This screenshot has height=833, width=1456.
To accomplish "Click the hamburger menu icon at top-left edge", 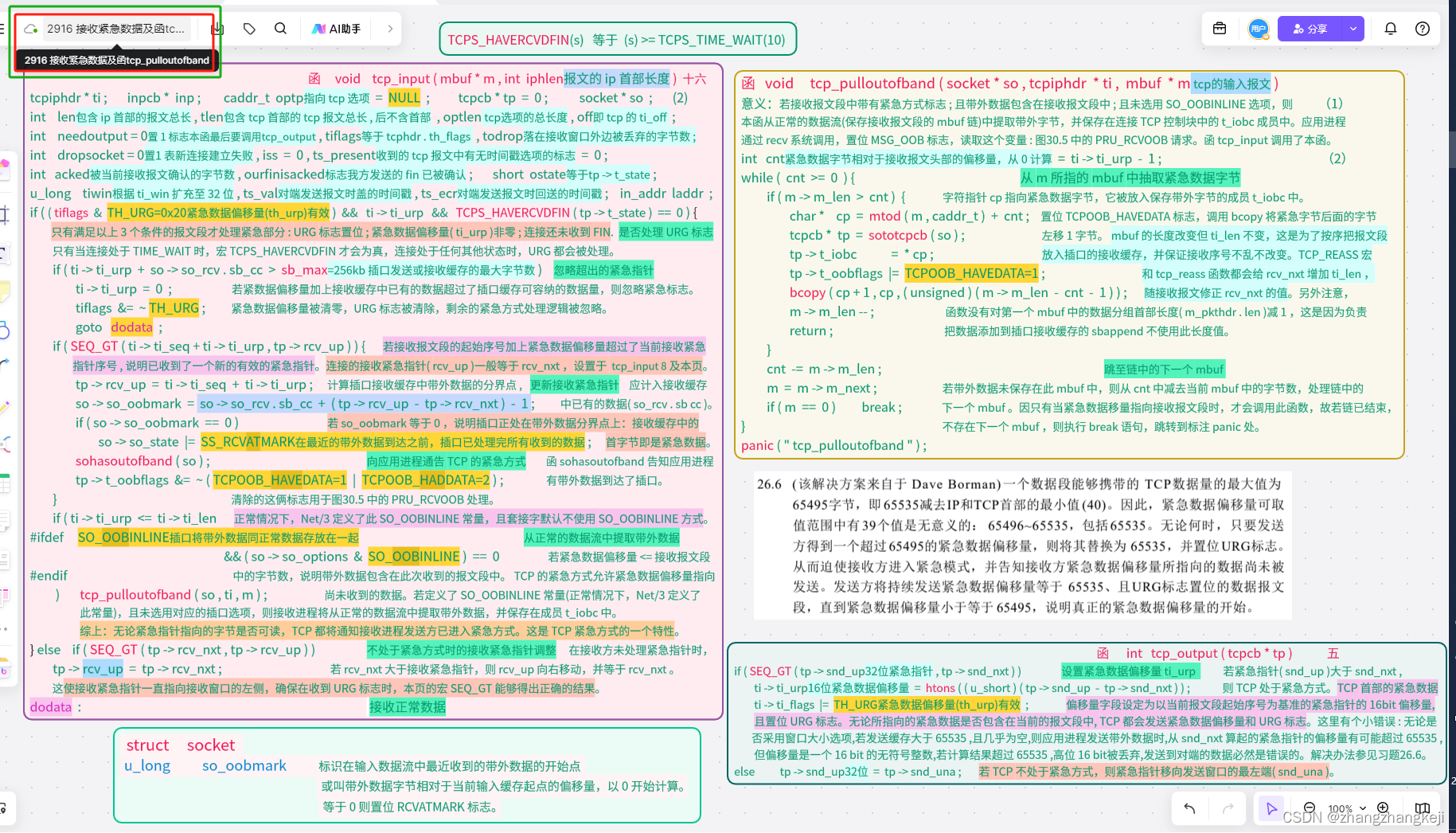I will (2, 29).
